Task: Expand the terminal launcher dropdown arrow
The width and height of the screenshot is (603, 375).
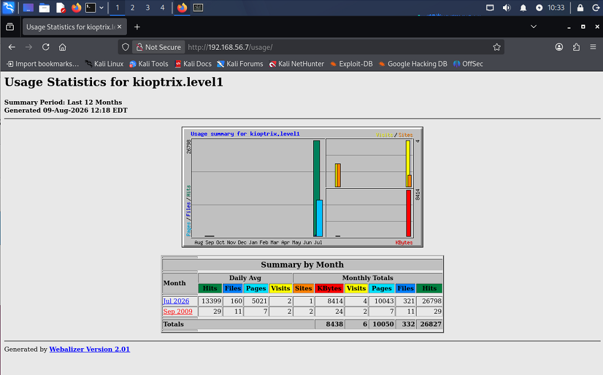Action: [101, 8]
